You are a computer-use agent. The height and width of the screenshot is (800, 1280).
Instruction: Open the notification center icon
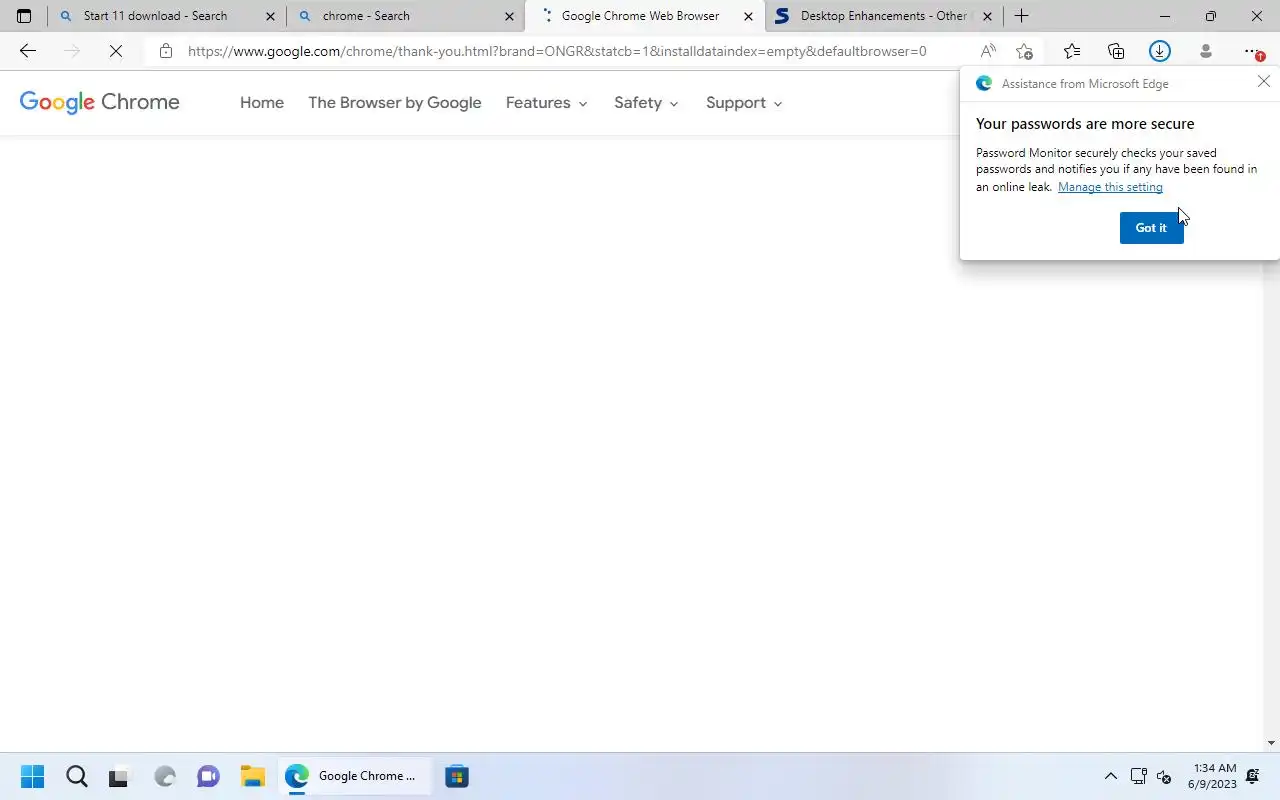point(1253,776)
